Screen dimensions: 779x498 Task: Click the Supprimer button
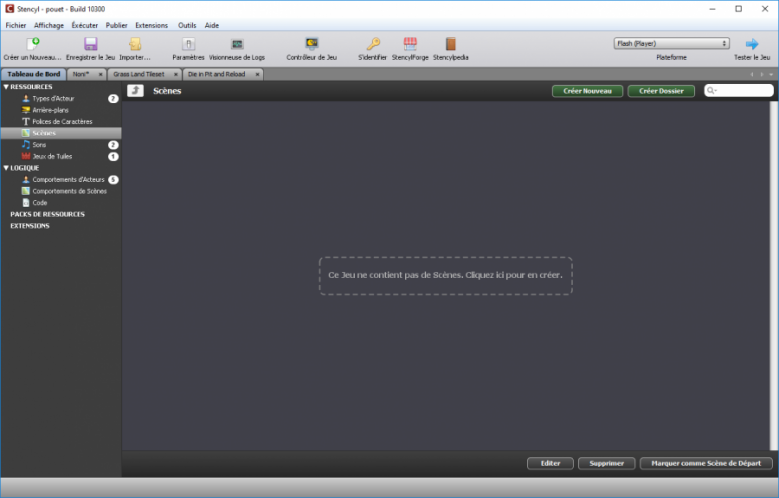coord(607,463)
